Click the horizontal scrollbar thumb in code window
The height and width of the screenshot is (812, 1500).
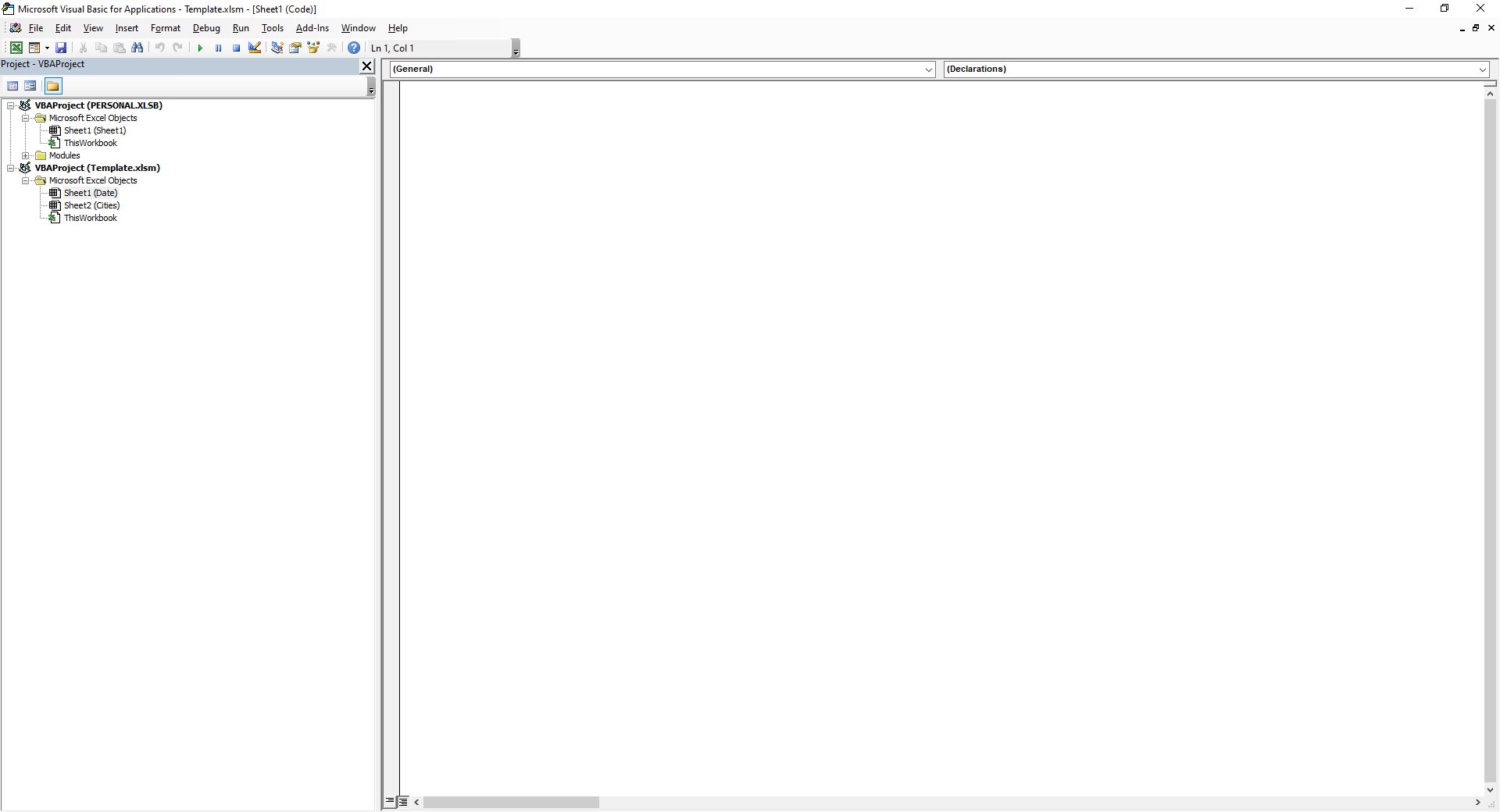[511, 802]
